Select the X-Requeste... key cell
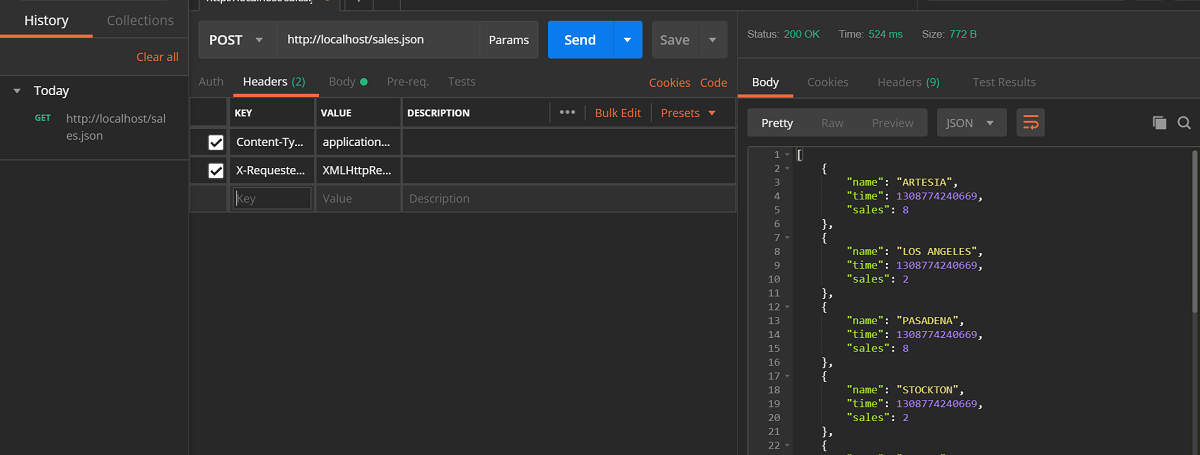 pos(273,171)
